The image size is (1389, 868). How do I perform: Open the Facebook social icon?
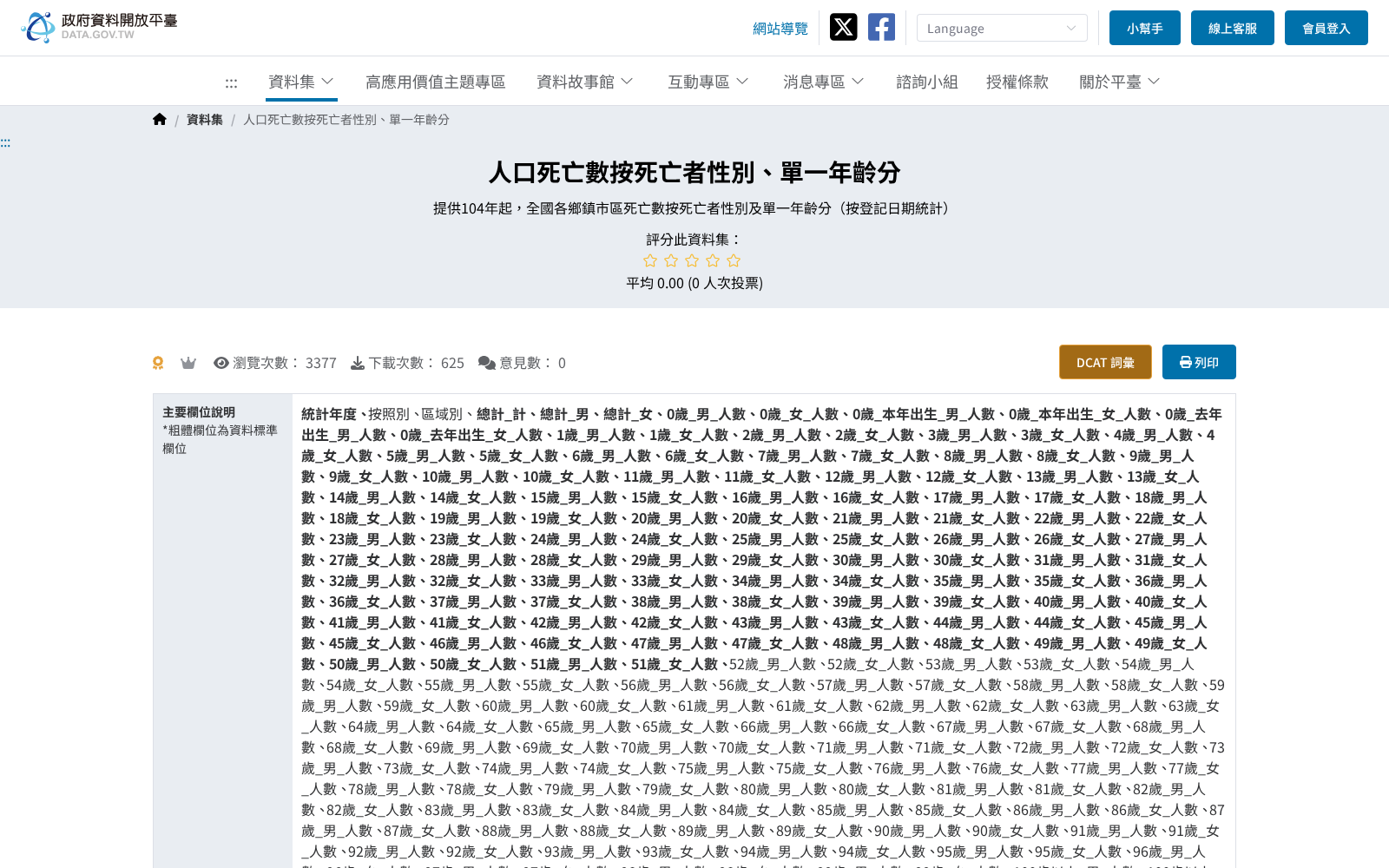881,27
